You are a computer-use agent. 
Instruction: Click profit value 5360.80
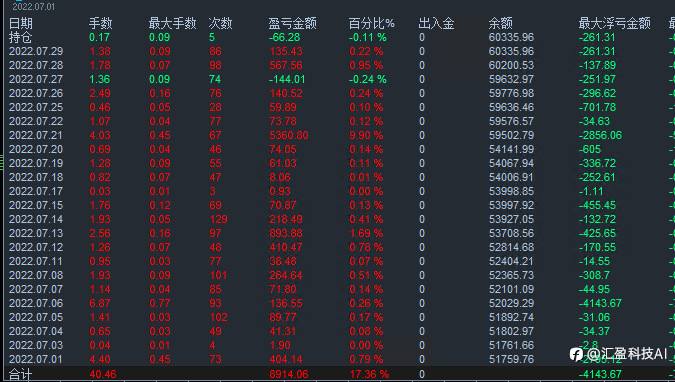tap(288, 135)
